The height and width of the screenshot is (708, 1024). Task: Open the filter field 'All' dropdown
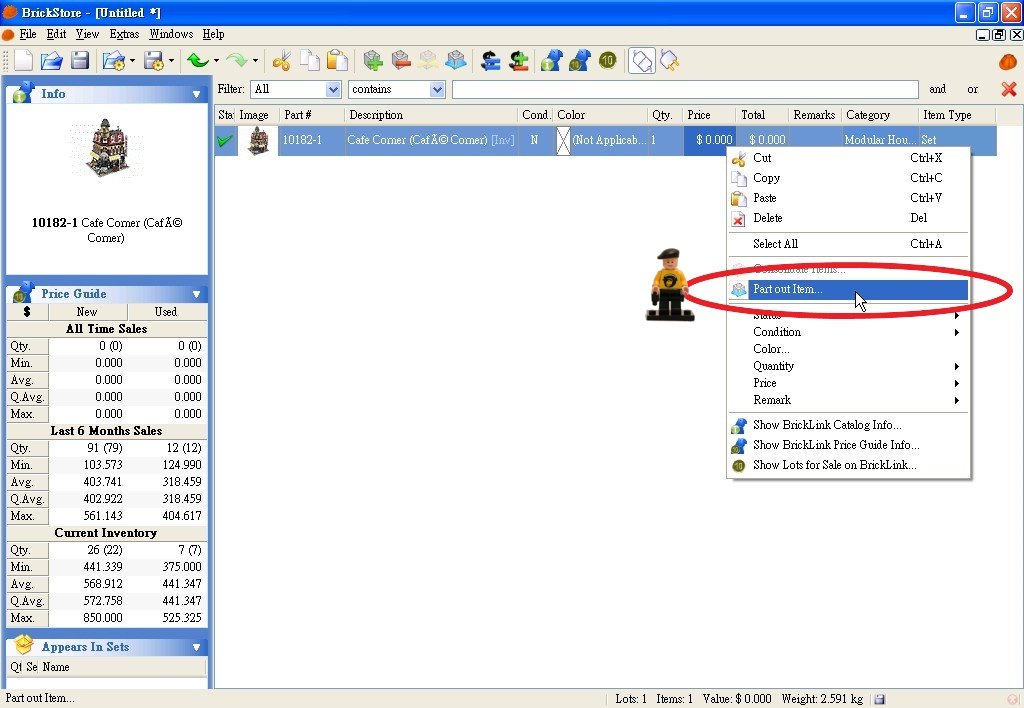coord(333,89)
